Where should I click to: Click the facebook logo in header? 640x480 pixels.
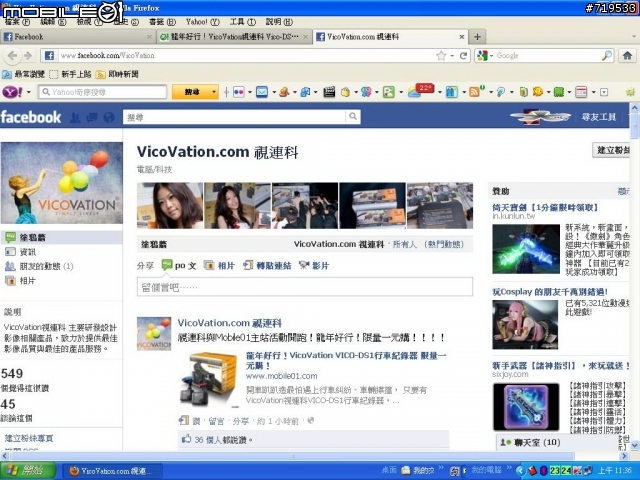(31, 118)
